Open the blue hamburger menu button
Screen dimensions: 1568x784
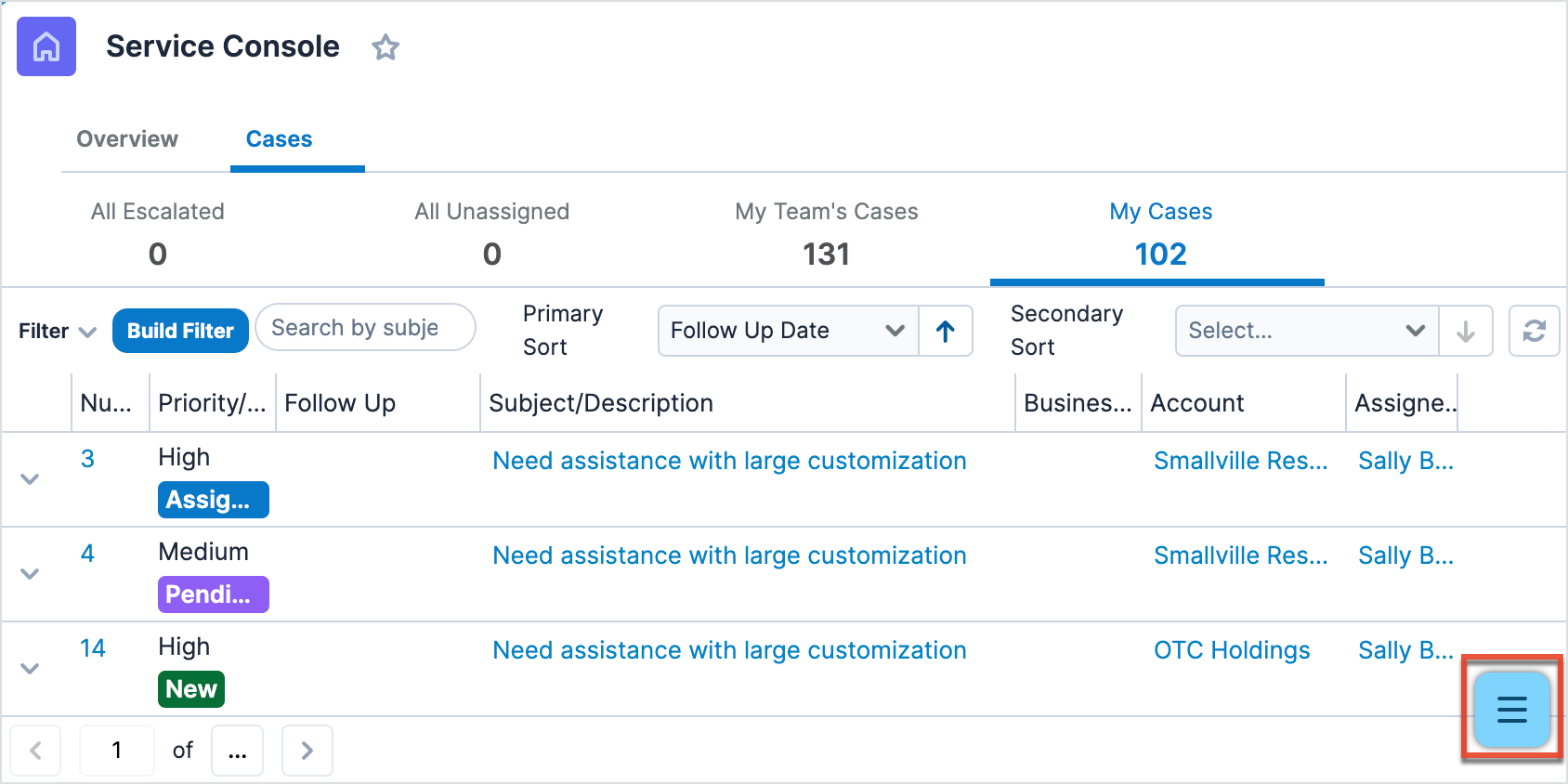(1511, 710)
